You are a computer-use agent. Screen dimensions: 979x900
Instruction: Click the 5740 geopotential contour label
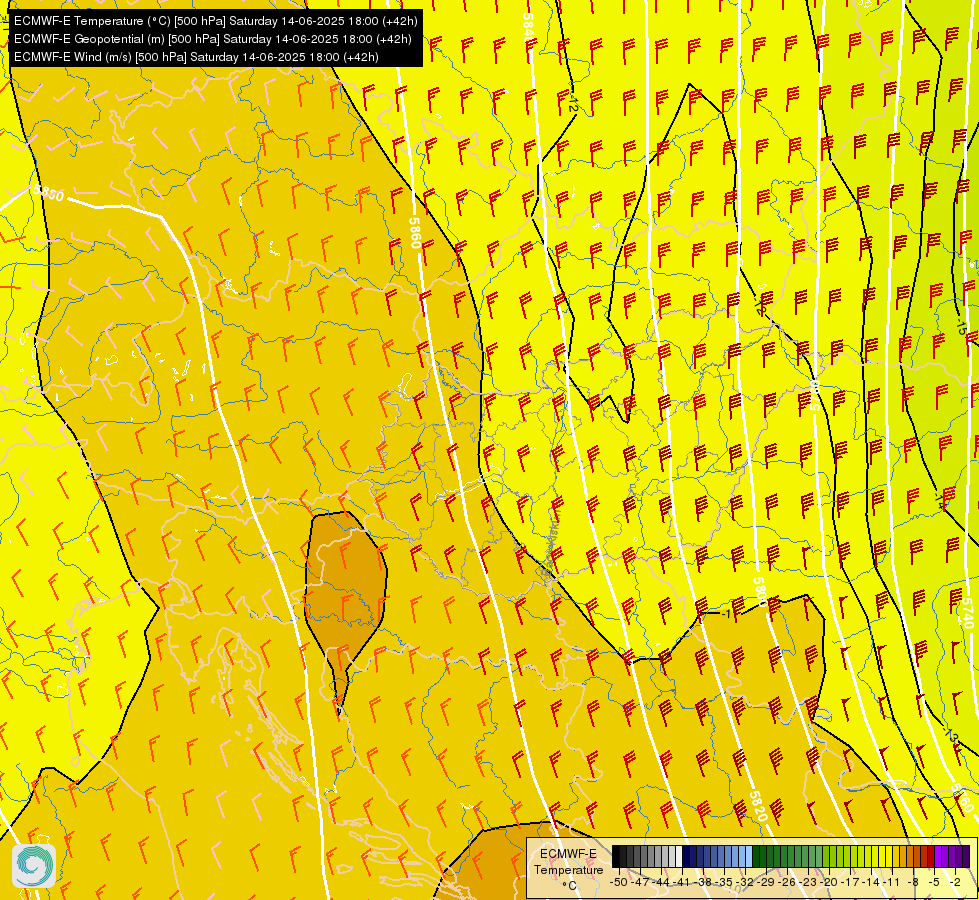coord(967,613)
